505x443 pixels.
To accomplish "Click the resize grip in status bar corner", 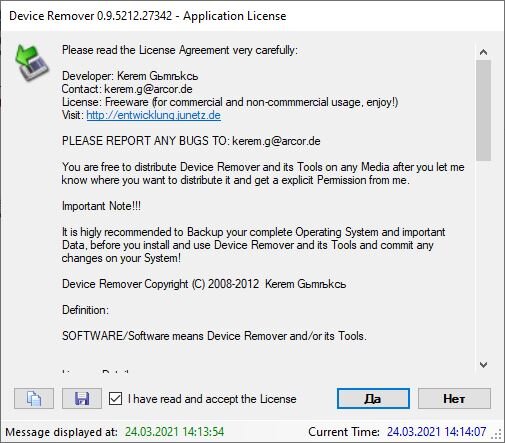I will pyautogui.click(x=497, y=434).
